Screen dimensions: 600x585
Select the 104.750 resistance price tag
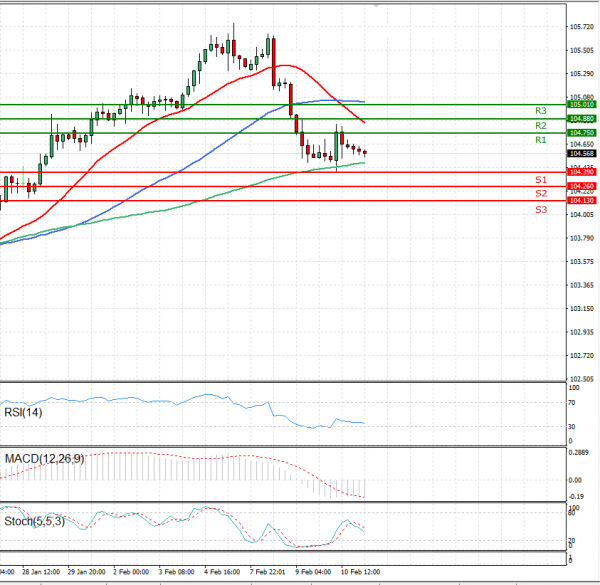point(581,133)
